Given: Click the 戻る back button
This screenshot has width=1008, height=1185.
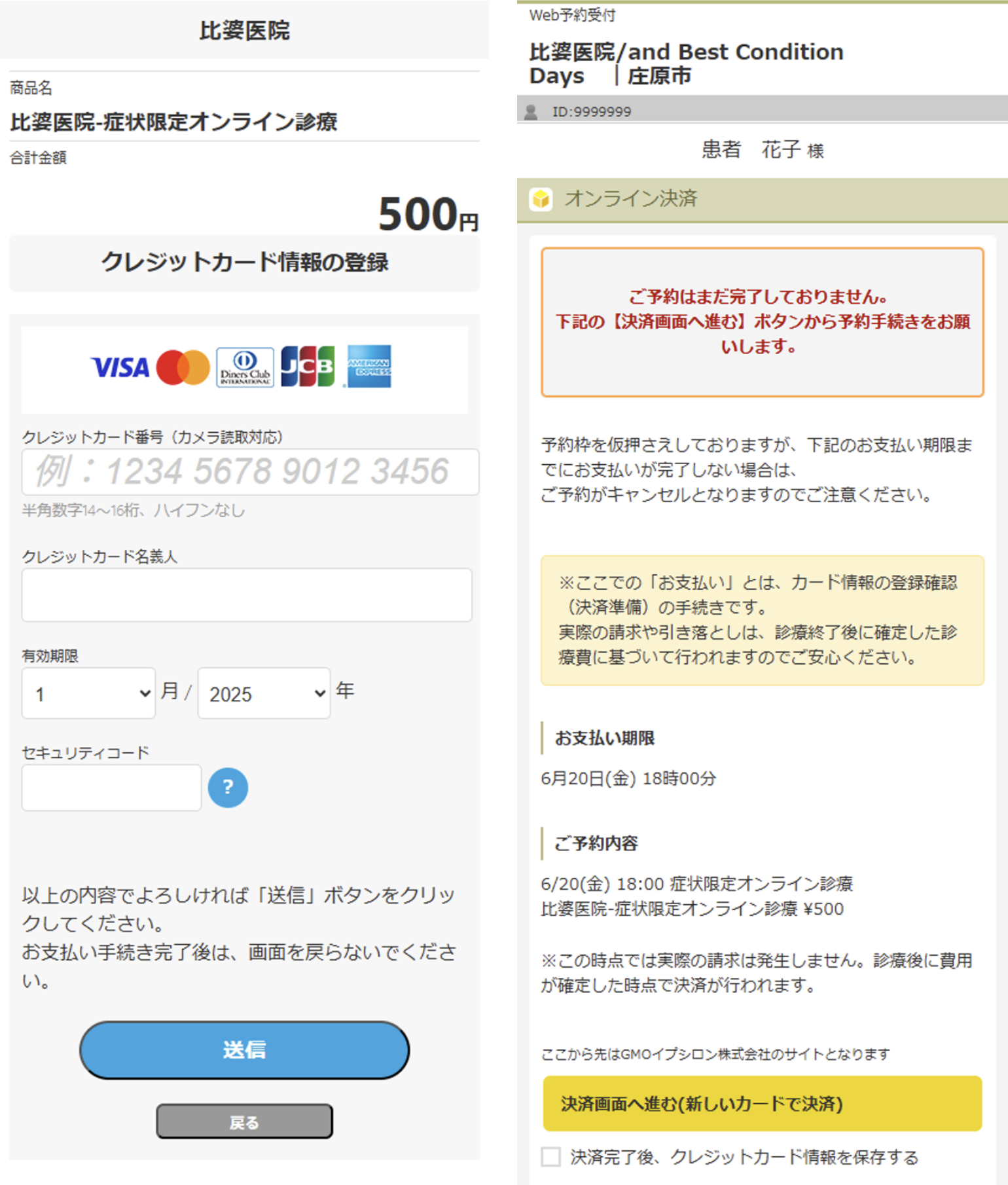Looking at the screenshot, I should tap(244, 1122).
